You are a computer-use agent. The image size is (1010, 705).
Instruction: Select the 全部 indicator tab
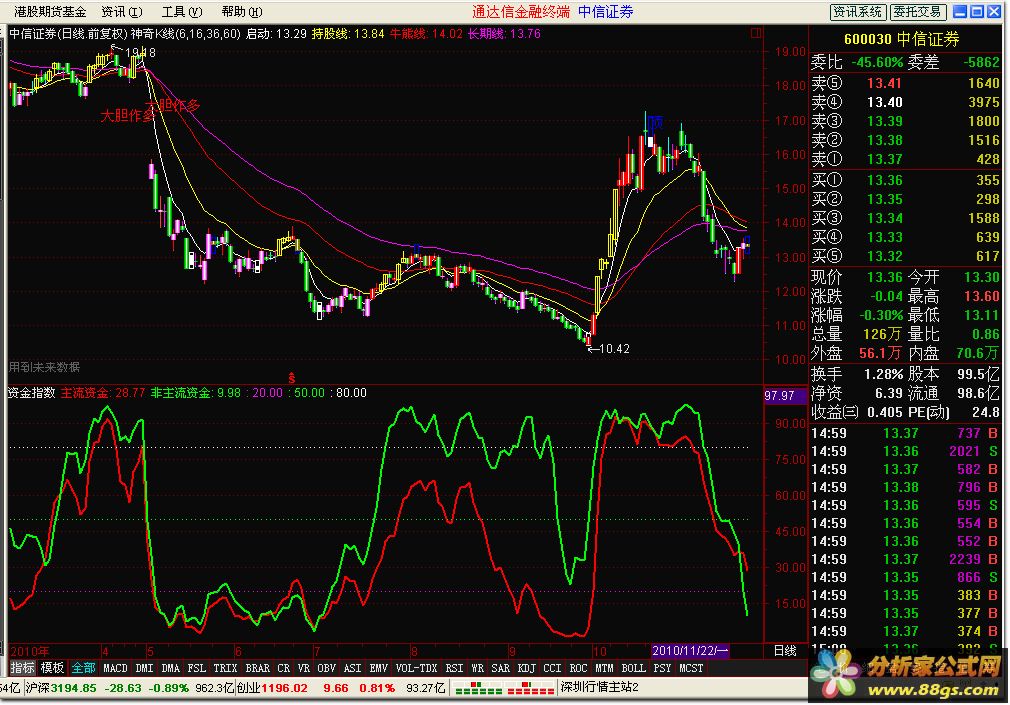pos(83,668)
